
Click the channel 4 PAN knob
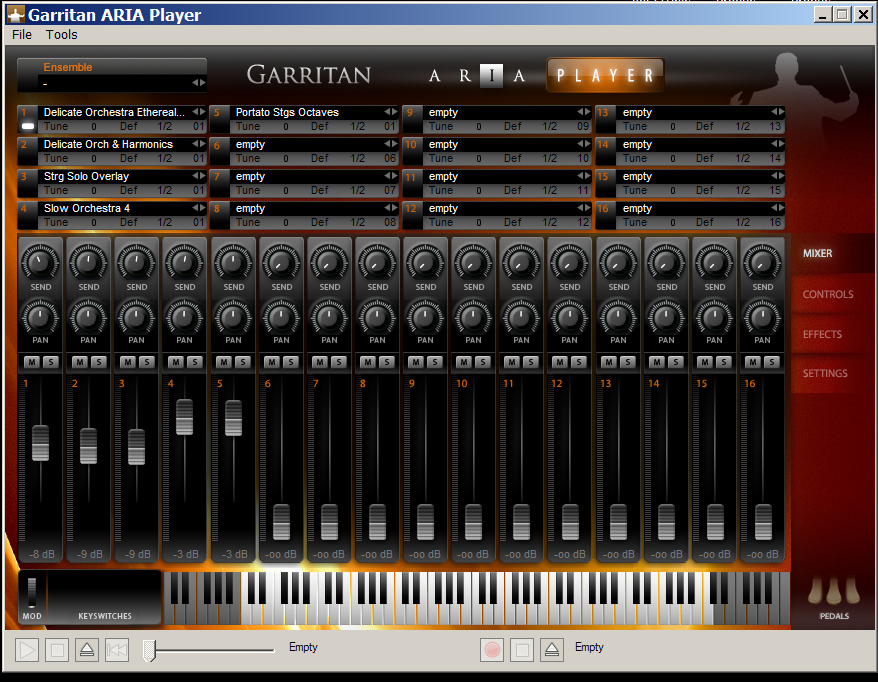pos(185,317)
